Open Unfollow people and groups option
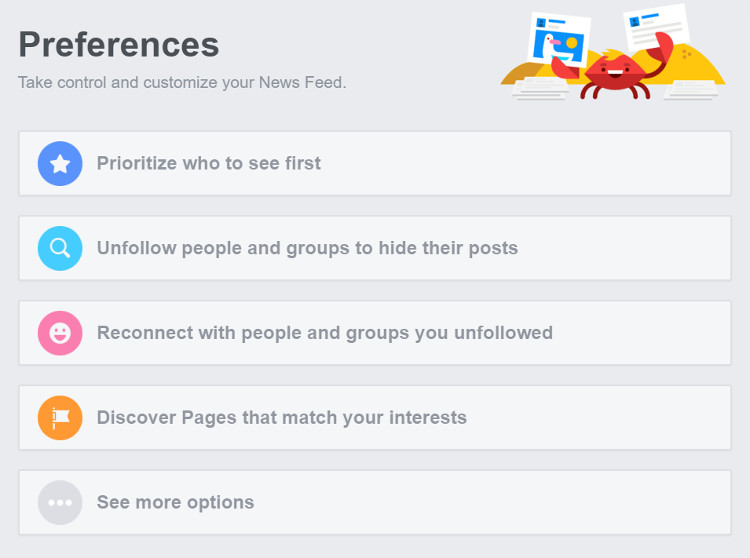Screen dimensions: 750x558 point(307,248)
